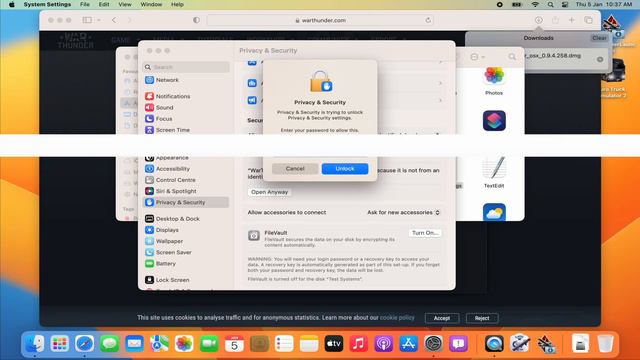Cancel the Privacy & Security unlock dialog
The width and height of the screenshot is (640, 360).
coord(295,169)
